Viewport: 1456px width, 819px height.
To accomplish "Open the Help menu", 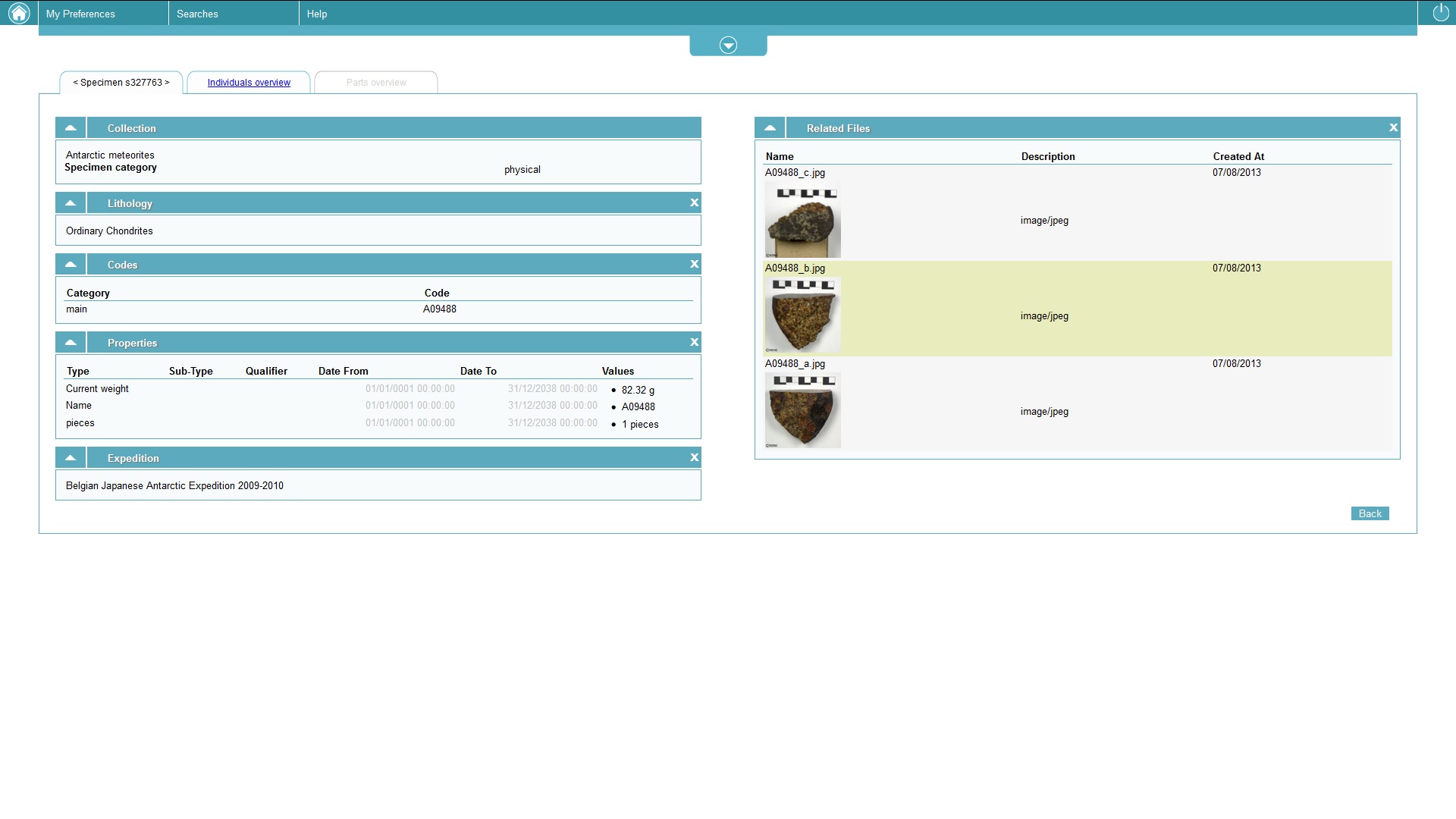I will [x=317, y=14].
